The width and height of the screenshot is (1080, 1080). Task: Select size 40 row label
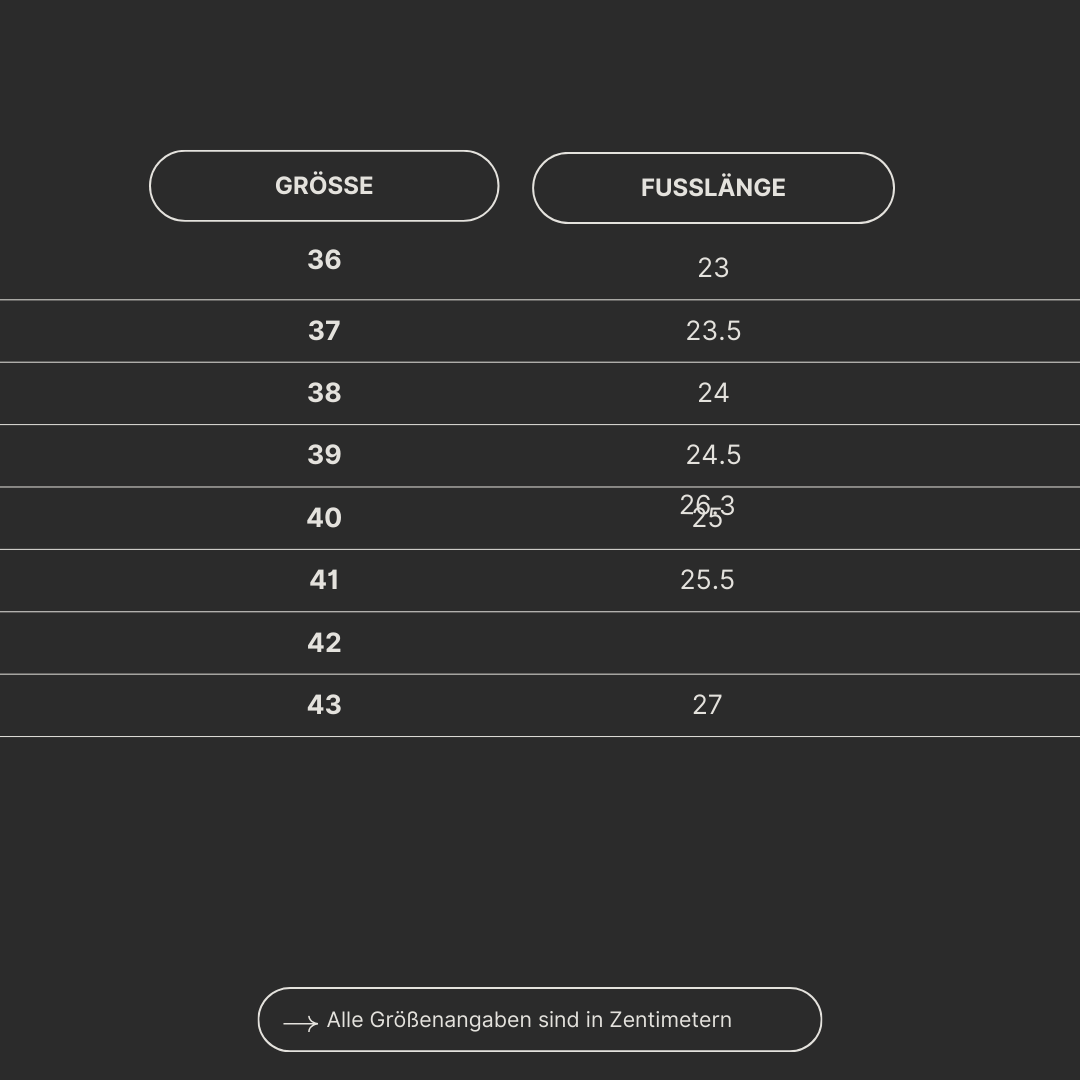[x=324, y=518]
